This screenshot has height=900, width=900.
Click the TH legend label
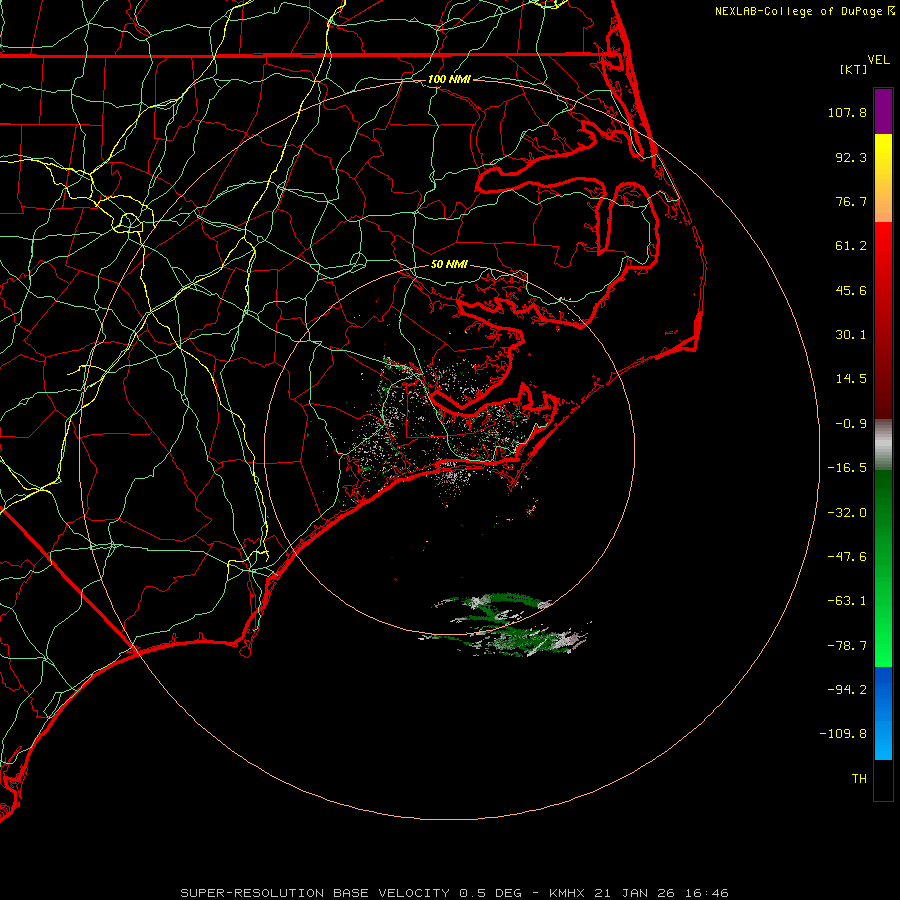[x=859, y=779]
